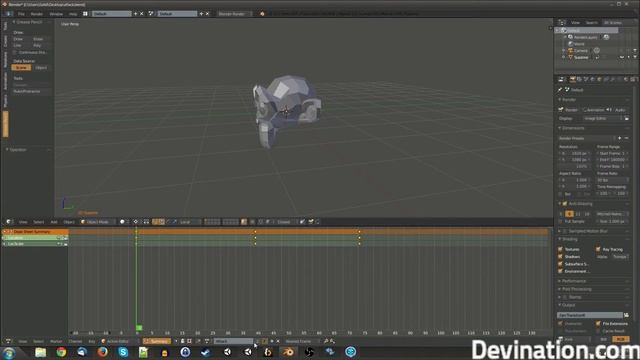640x360 pixels.
Task: Open Skype from taskbar
Action: pos(123,352)
